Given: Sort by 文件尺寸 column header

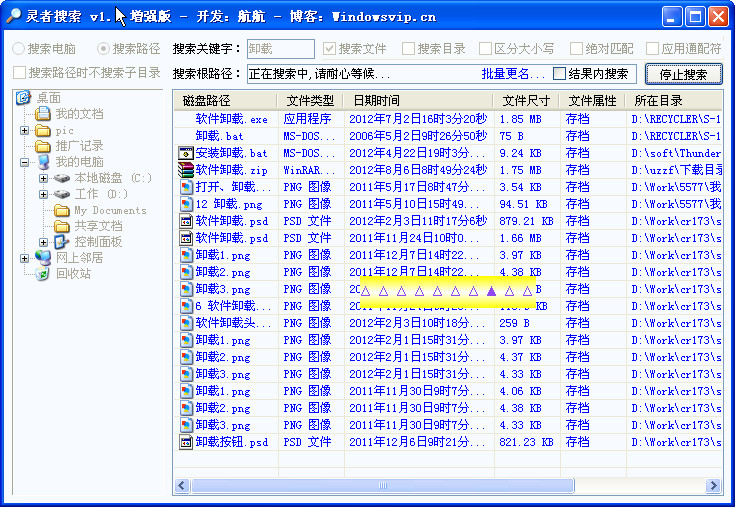Looking at the screenshot, I should pyautogui.click(x=526, y=100).
